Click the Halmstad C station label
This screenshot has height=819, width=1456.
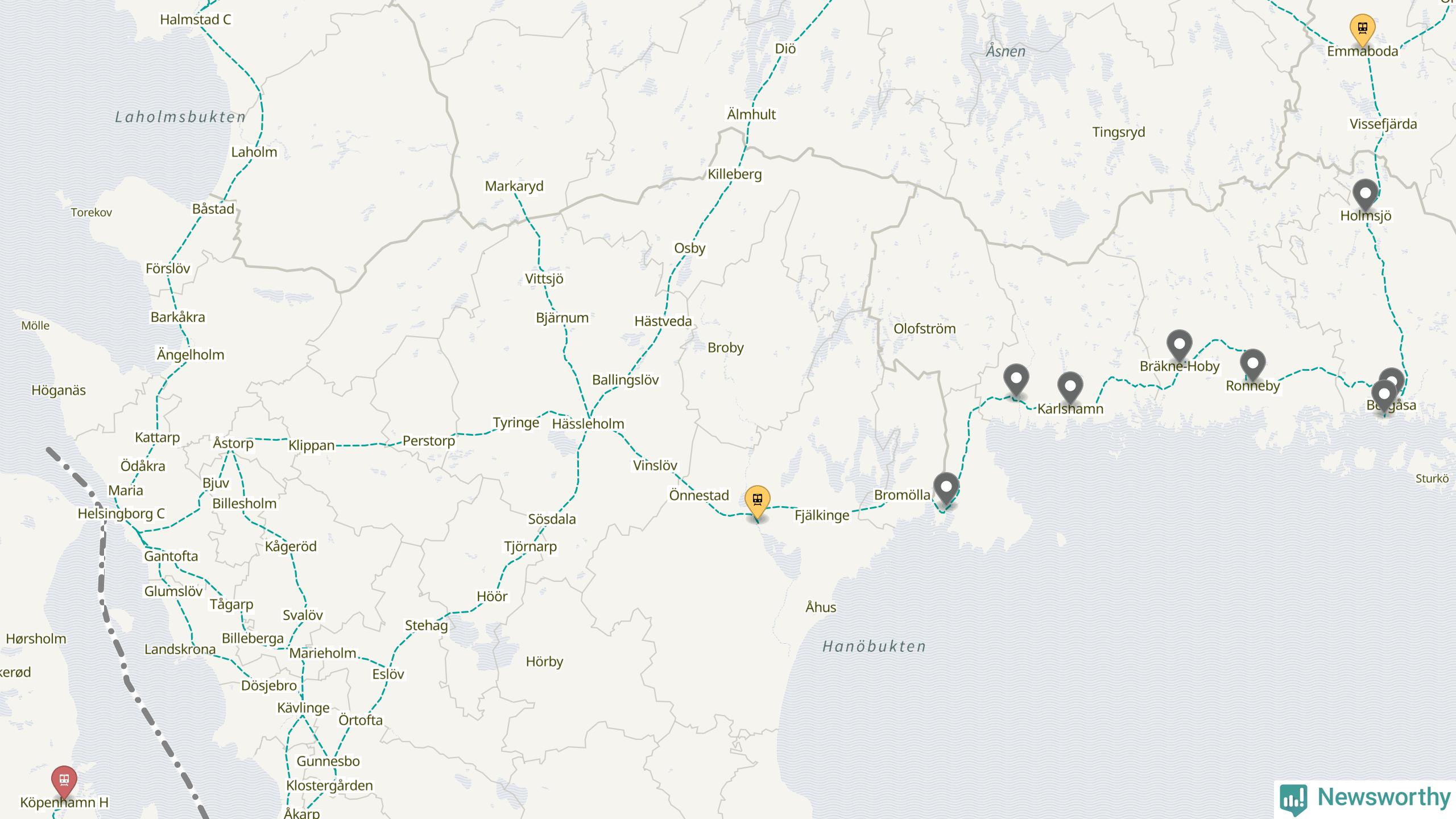point(195,19)
